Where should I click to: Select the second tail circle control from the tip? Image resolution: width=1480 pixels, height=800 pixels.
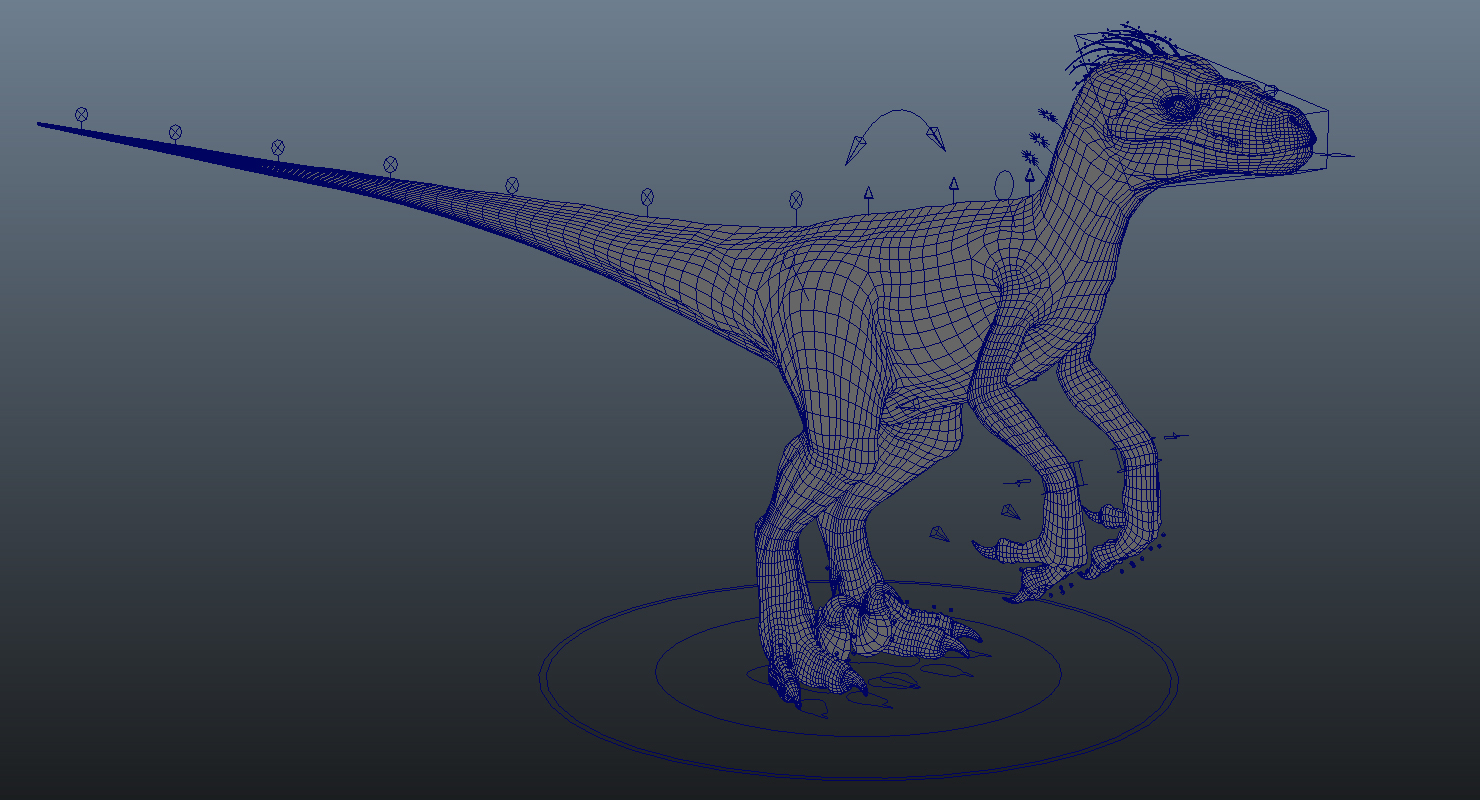(x=175, y=132)
